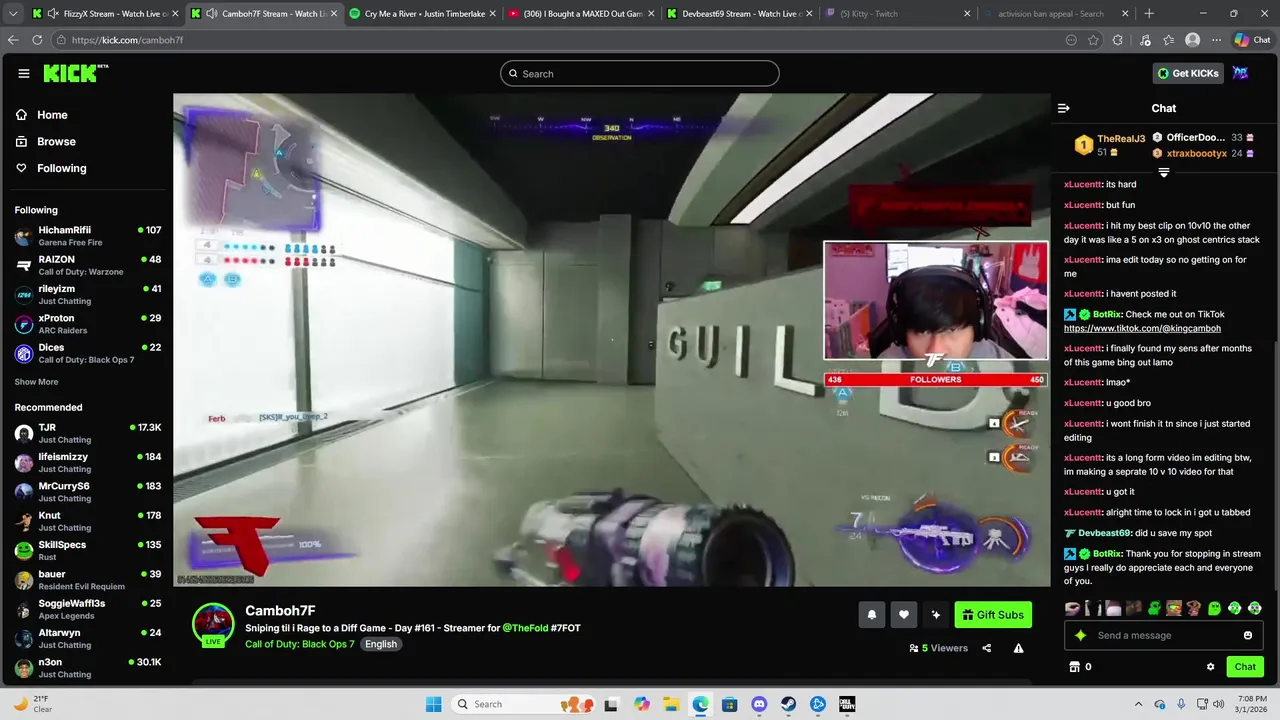The image size is (1280, 720).
Task: Open the user profile avatar in Kick header
Action: tap(1241, 73)
